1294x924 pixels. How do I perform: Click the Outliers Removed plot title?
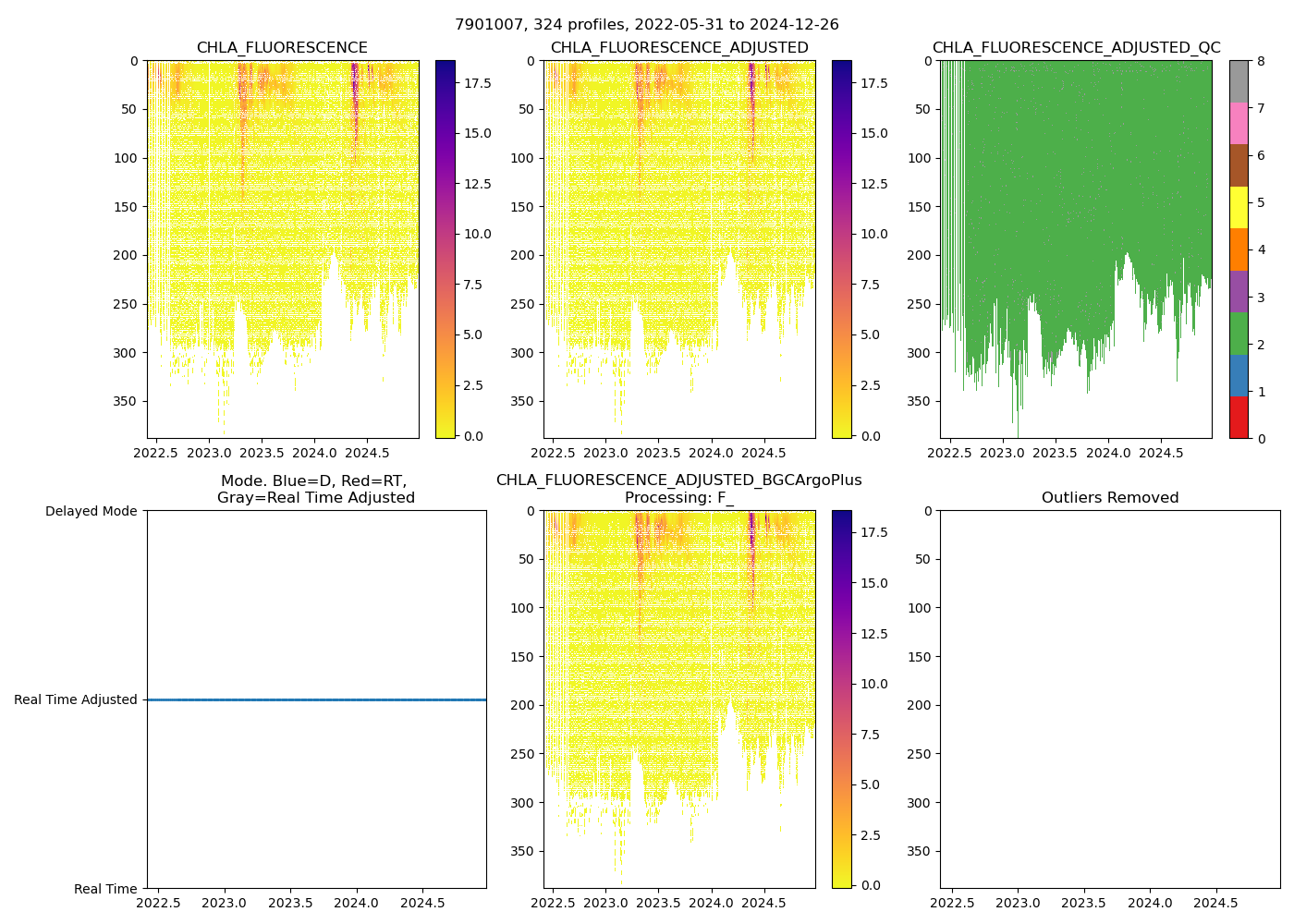(x=1109, y=498)
